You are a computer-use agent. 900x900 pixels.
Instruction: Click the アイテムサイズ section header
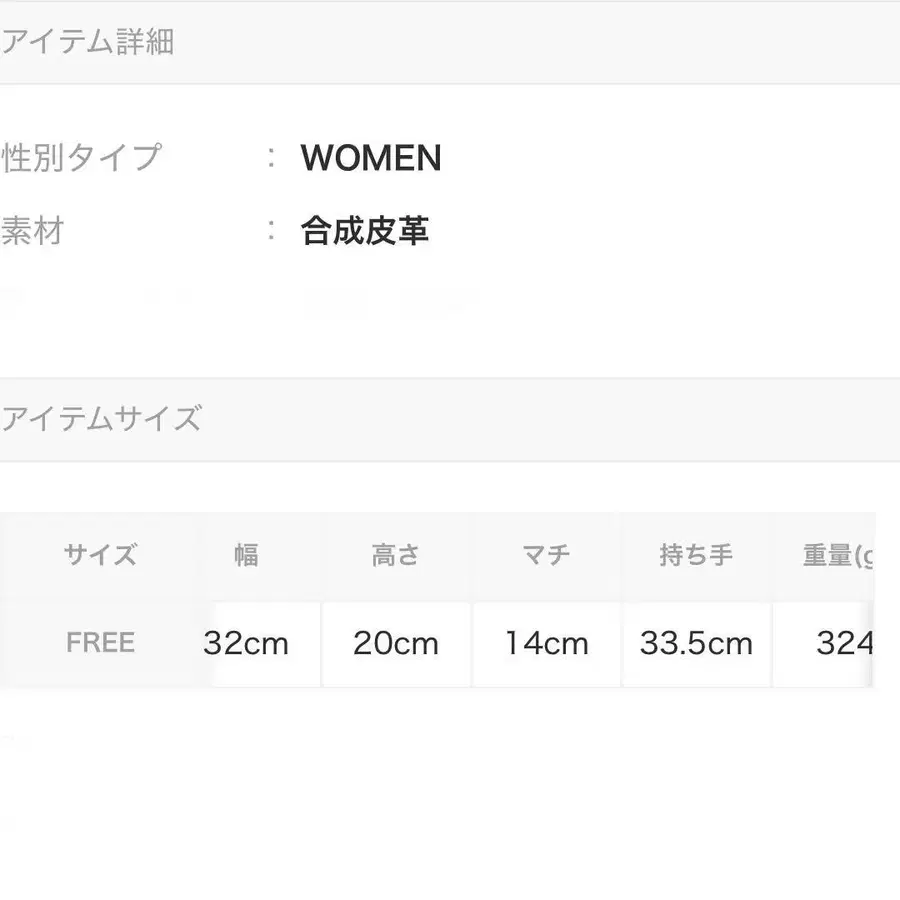[x=101, y=418]
